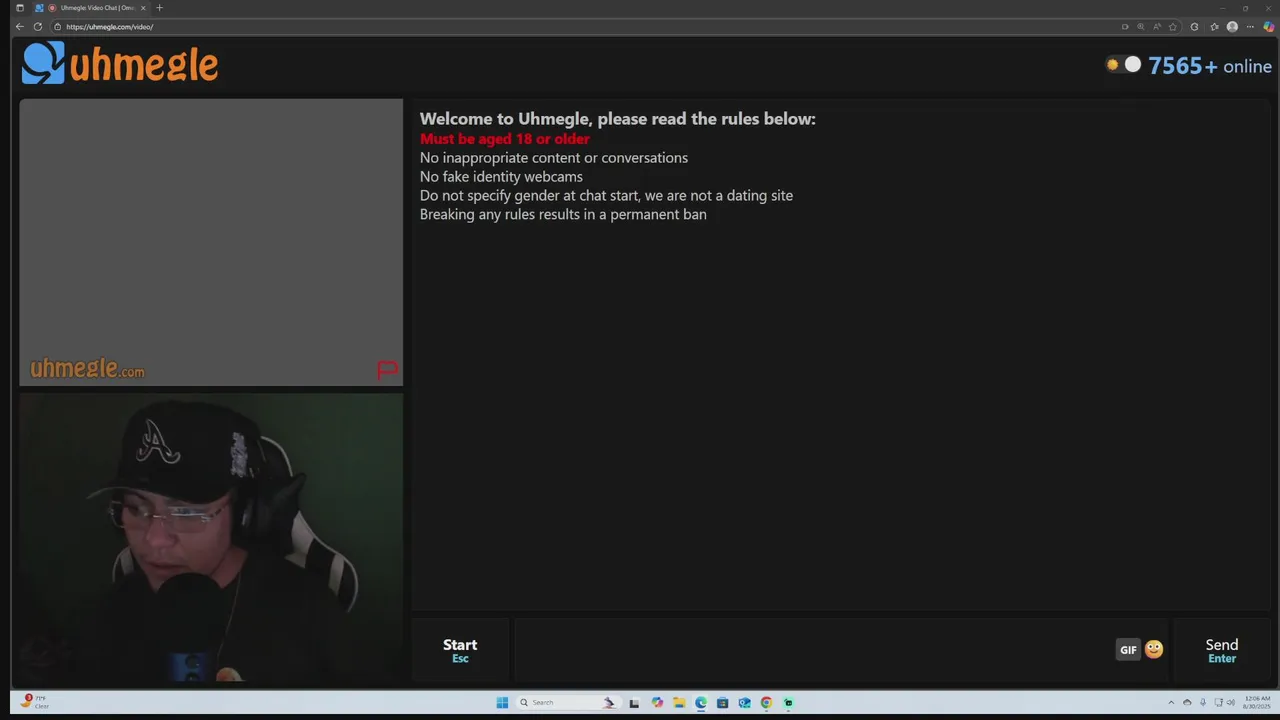Launch Copilot from the taskbar
The width and height of the screenshot is (1280, 720).
pos(657,702)
